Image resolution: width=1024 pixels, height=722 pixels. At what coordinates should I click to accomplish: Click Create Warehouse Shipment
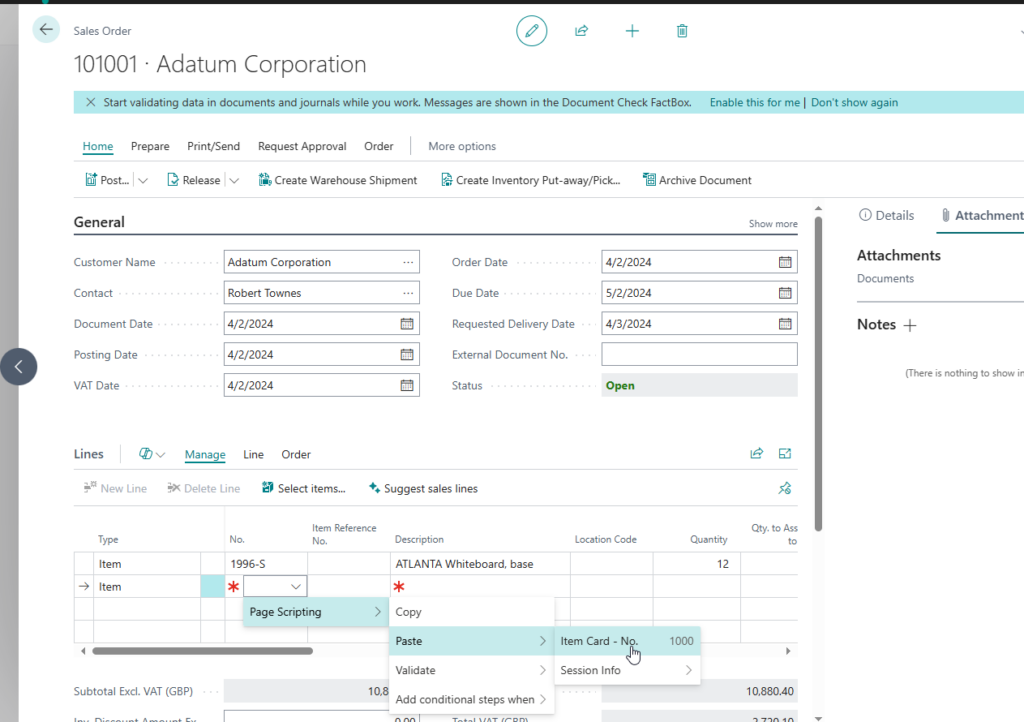pyautogui.click(x=338, y=180)
